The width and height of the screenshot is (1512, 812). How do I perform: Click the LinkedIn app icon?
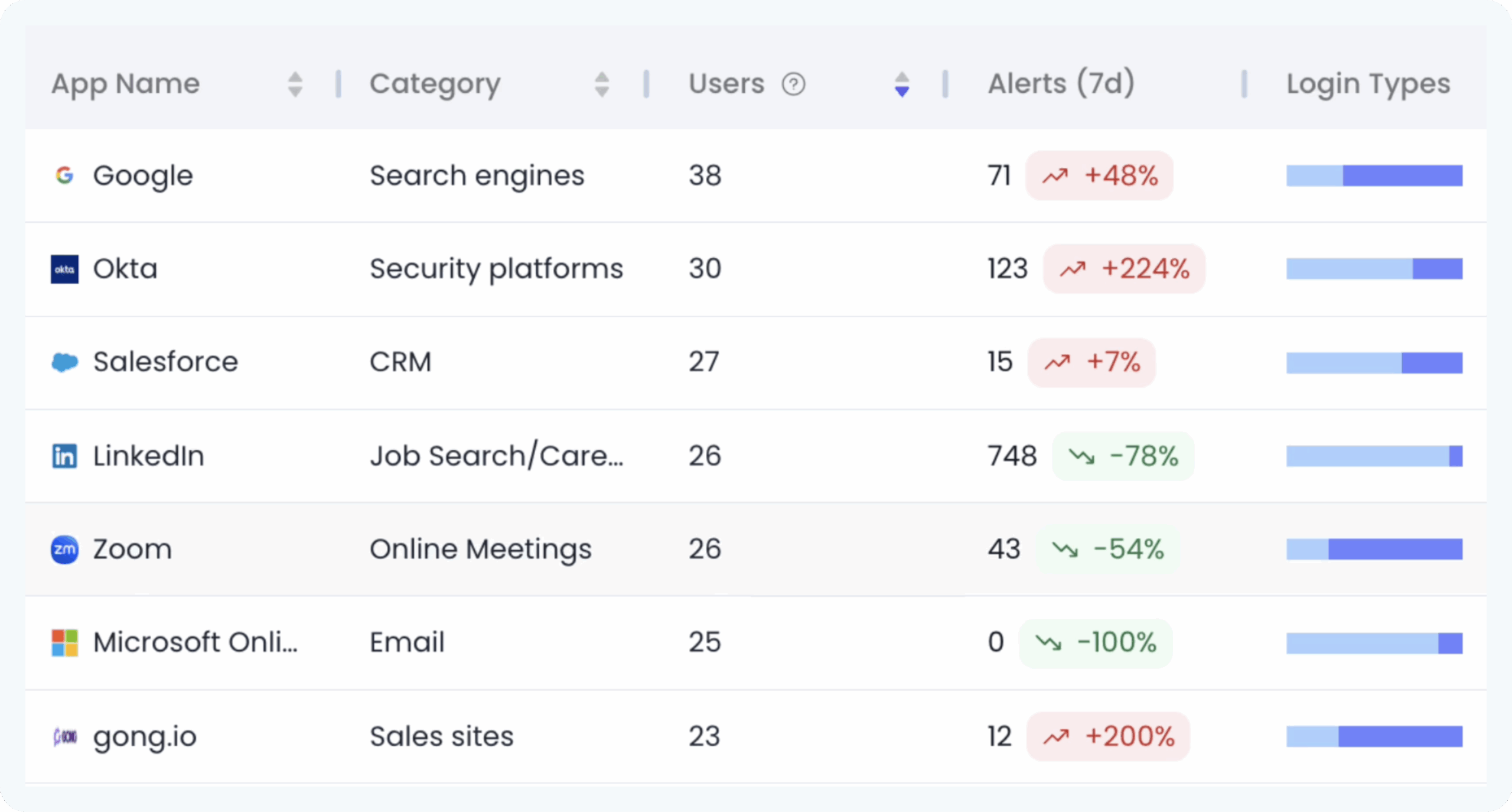point(64,456)
